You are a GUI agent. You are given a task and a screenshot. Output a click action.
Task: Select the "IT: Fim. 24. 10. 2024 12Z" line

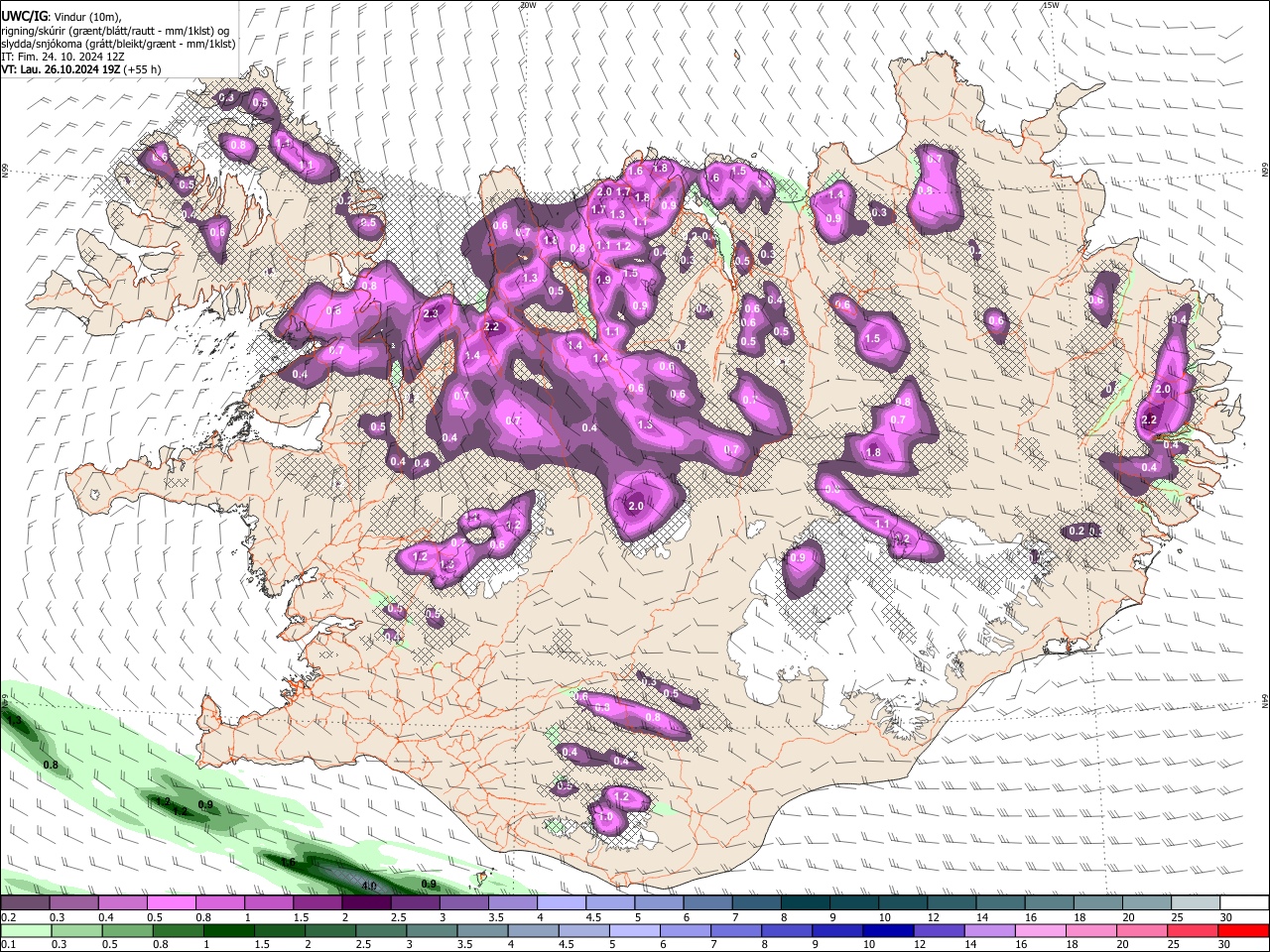point(63,57)
